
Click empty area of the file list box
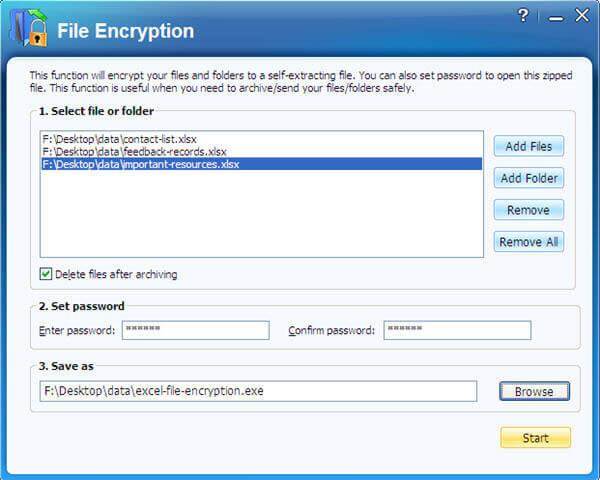(262, 214)
